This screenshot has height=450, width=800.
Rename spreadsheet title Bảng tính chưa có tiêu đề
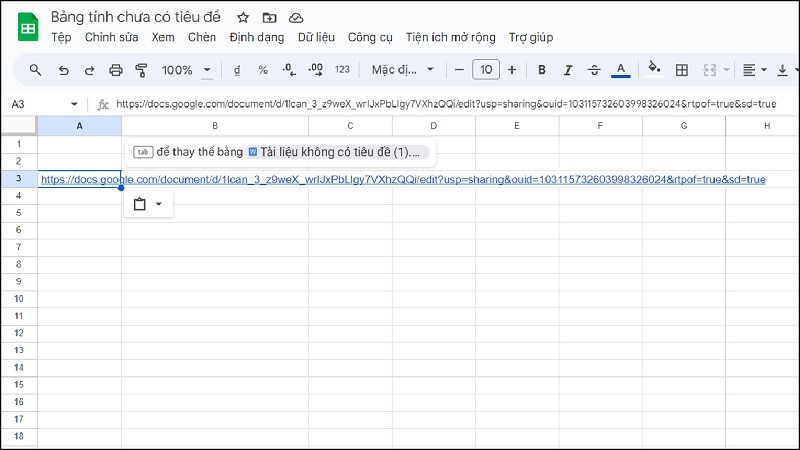(x=136, y=17)
